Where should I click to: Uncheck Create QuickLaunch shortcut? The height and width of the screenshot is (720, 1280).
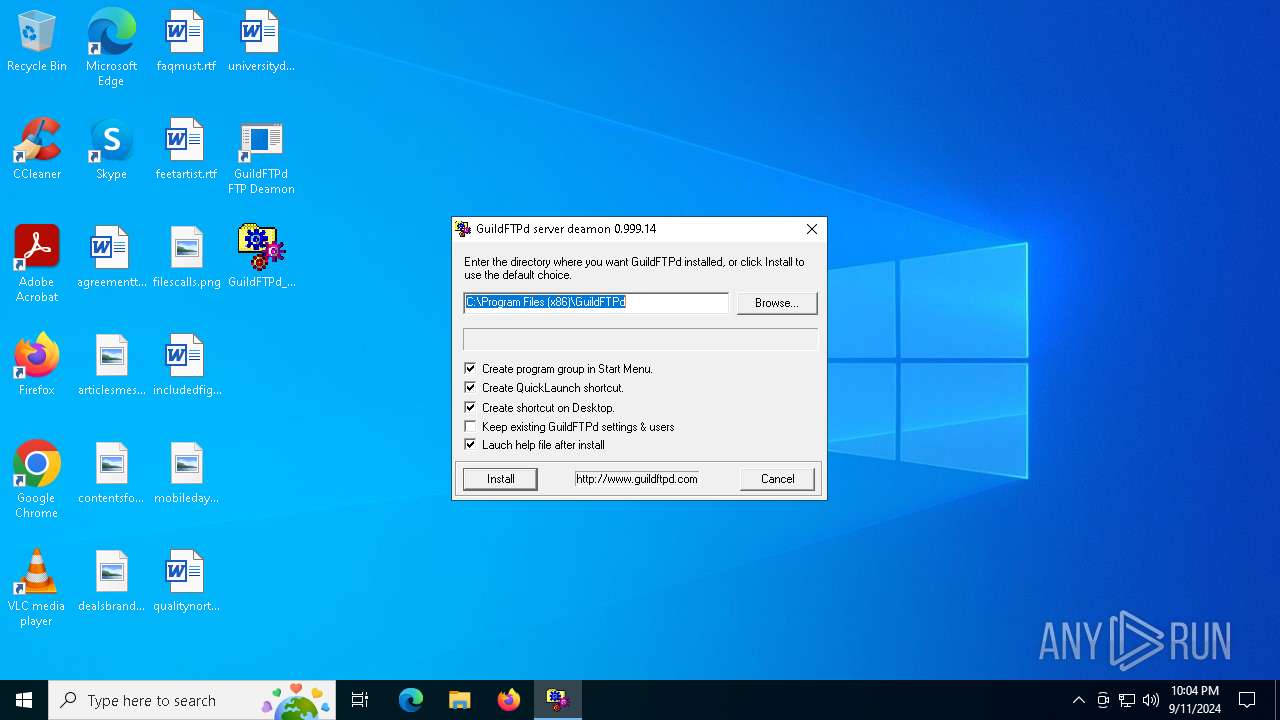pos(470,388)
